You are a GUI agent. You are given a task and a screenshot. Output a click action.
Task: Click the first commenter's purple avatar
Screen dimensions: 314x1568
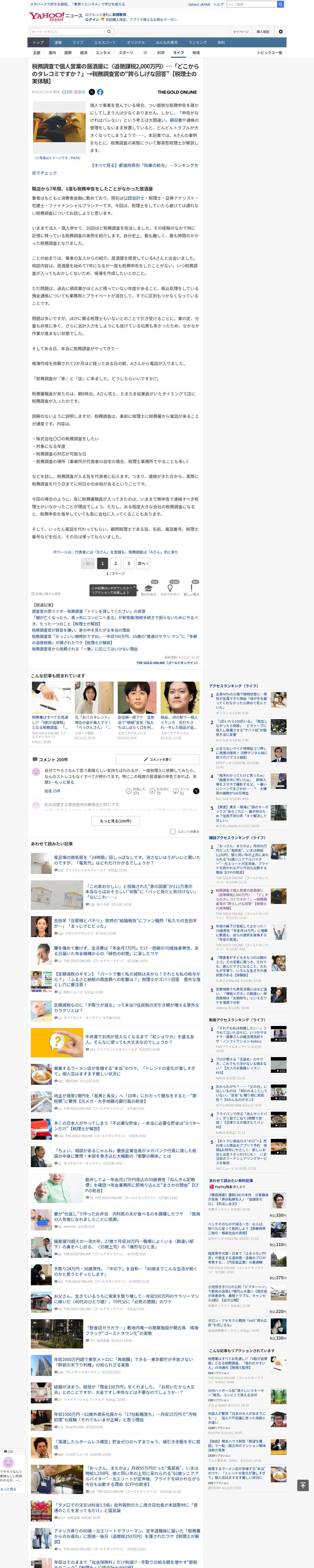coord(36,772)
